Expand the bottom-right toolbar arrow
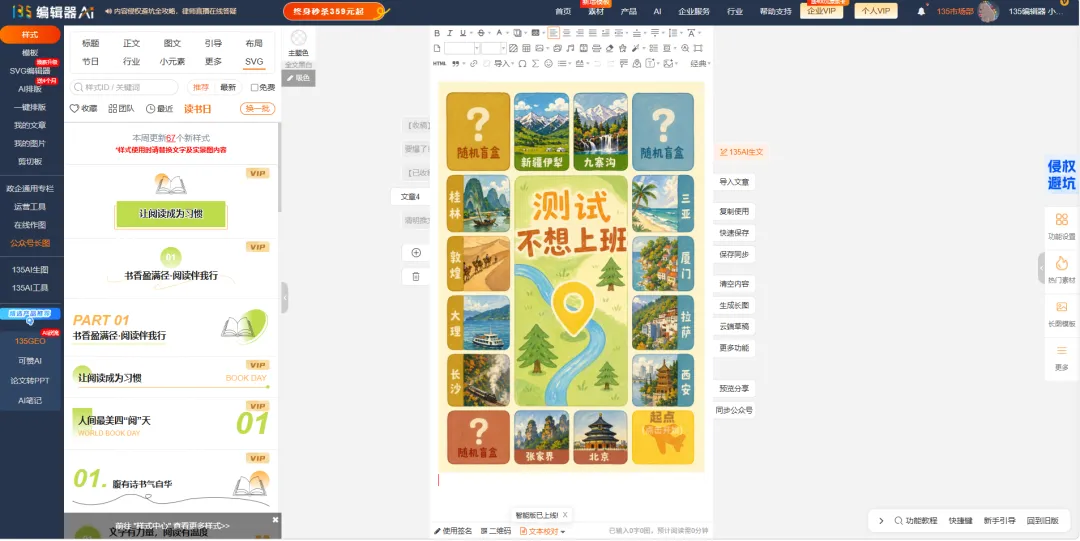This screenshot has height=541, width=1080. pyautogui.click(x=881, y=521)
